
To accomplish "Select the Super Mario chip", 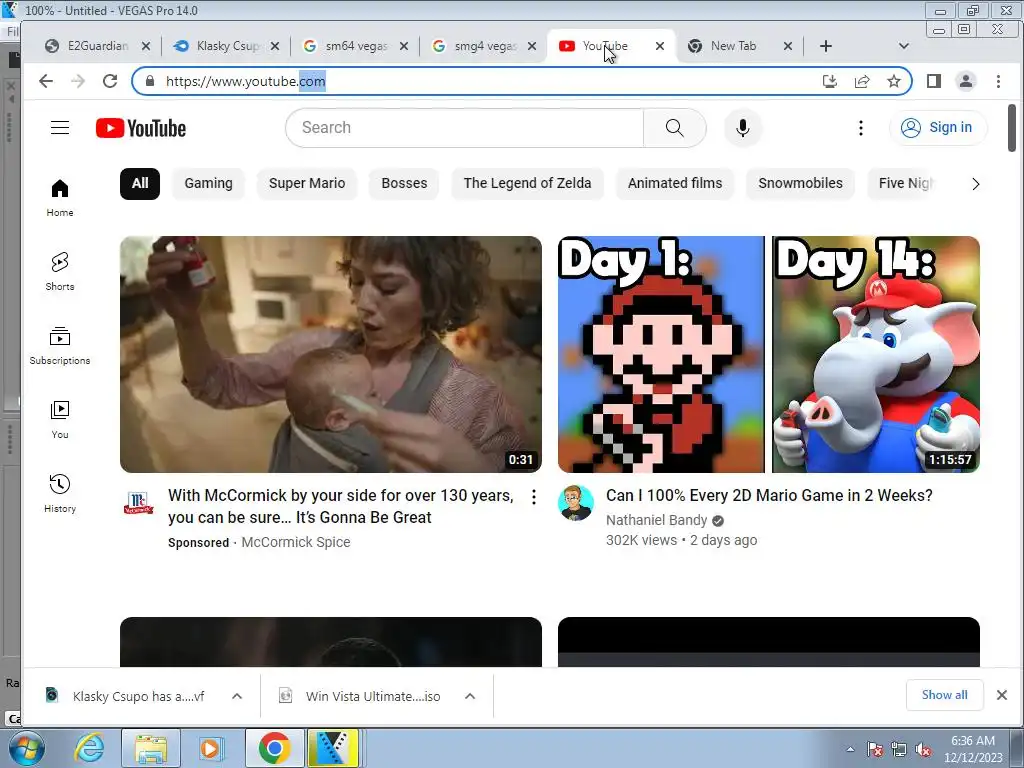I will pos(307,184).
